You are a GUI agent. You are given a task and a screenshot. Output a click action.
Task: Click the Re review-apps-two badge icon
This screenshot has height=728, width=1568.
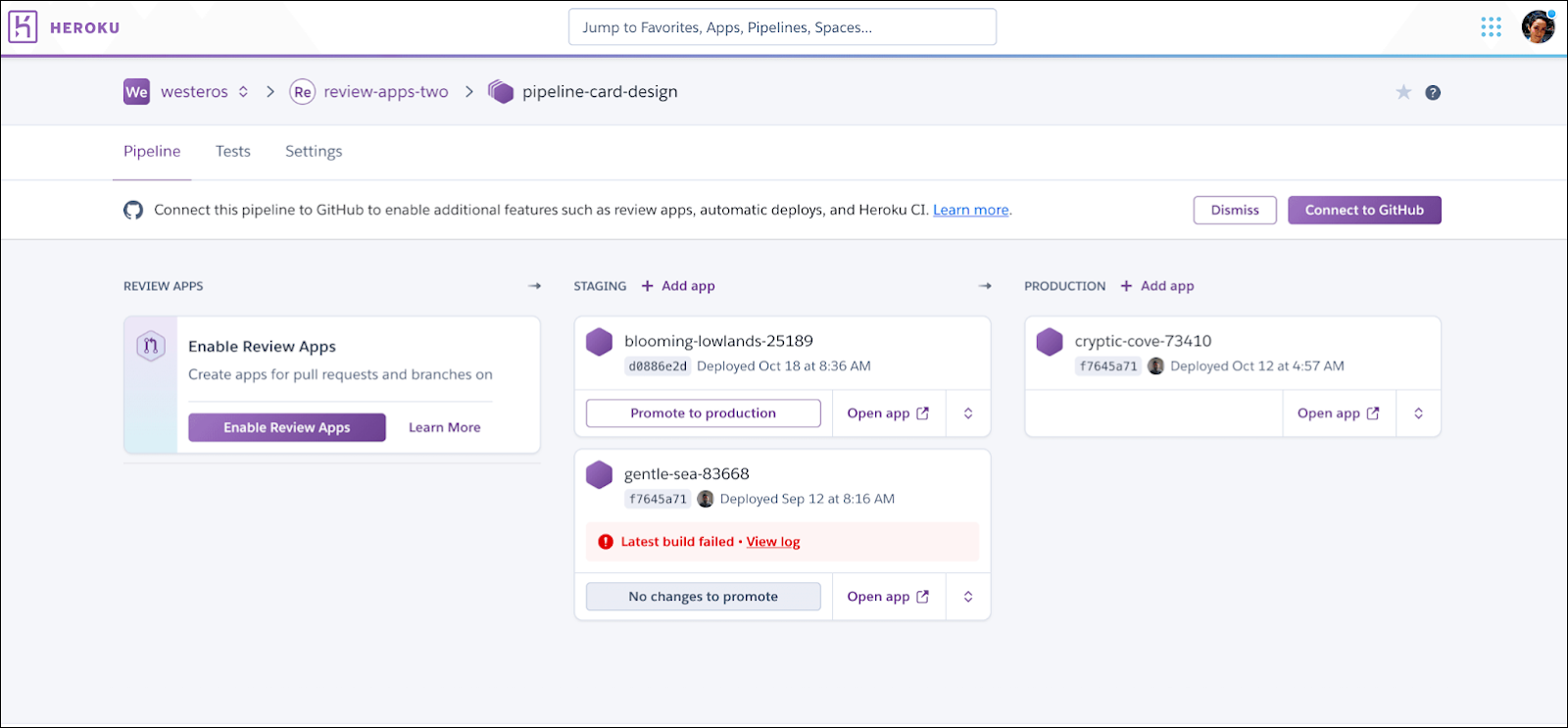tap(303, 92)
